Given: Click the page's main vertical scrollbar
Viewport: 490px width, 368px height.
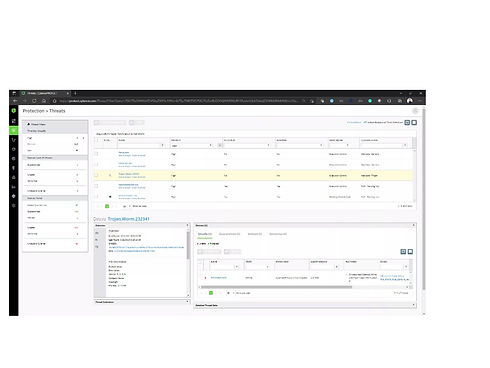Looking at the screenshot, I should [x=424, y=198].
